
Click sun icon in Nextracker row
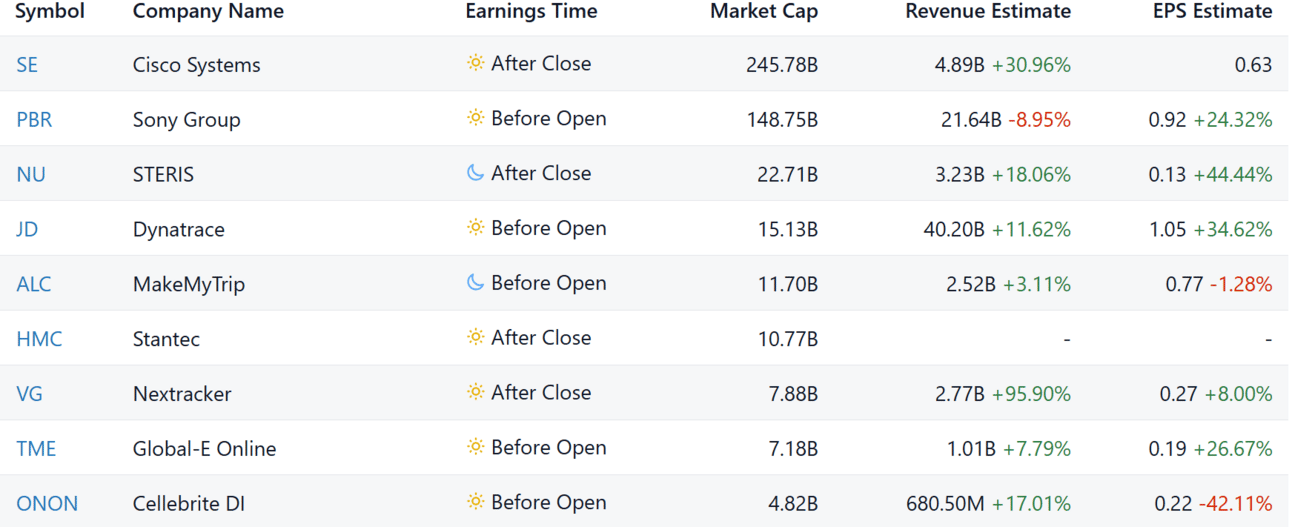(x=475, y=393)
